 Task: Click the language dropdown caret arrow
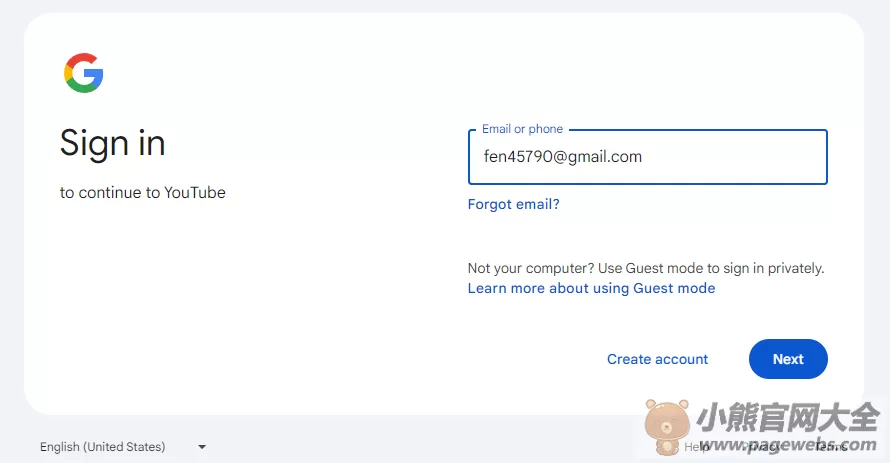point(201,447)
